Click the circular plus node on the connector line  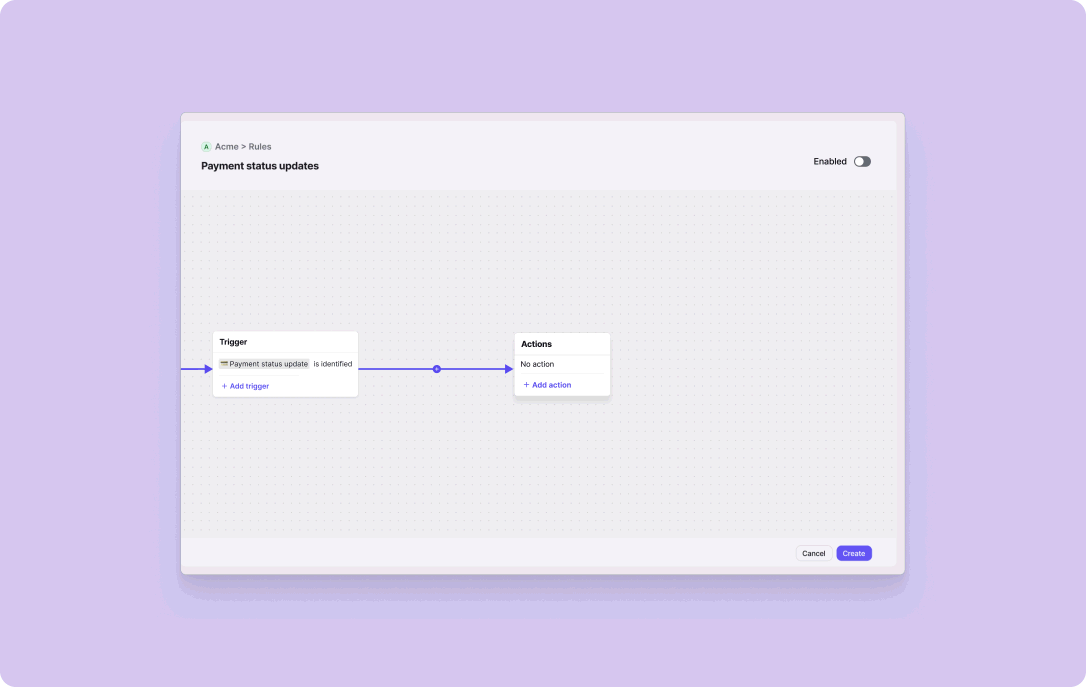(437, 369)
